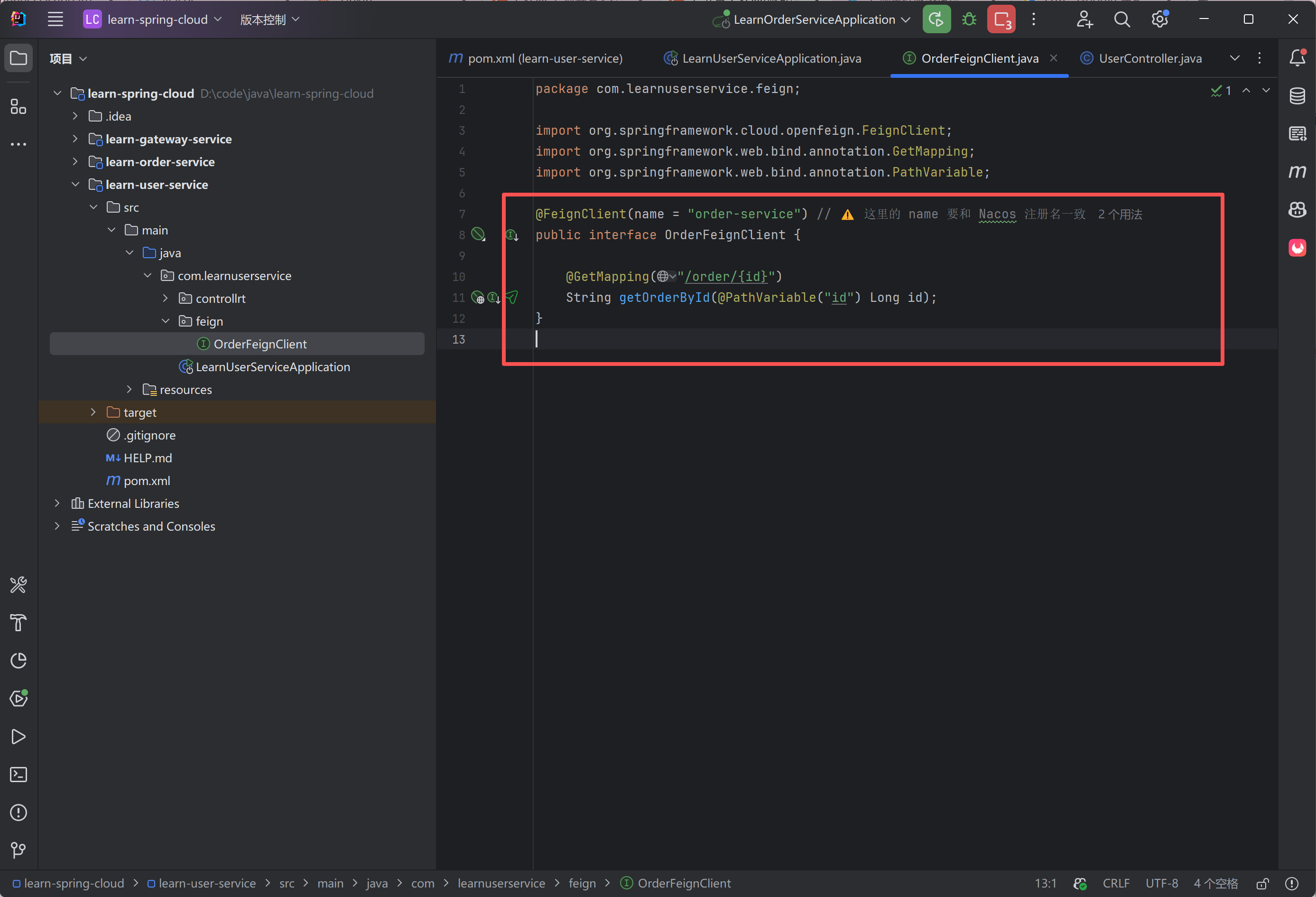Click gutter implementations icon on line 8
This screenshot has height=897, width=1316.
[x=512, y=235]
